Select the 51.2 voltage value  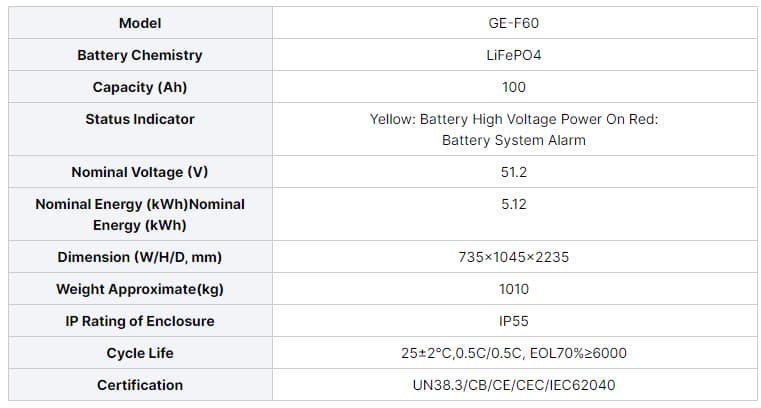513,172
